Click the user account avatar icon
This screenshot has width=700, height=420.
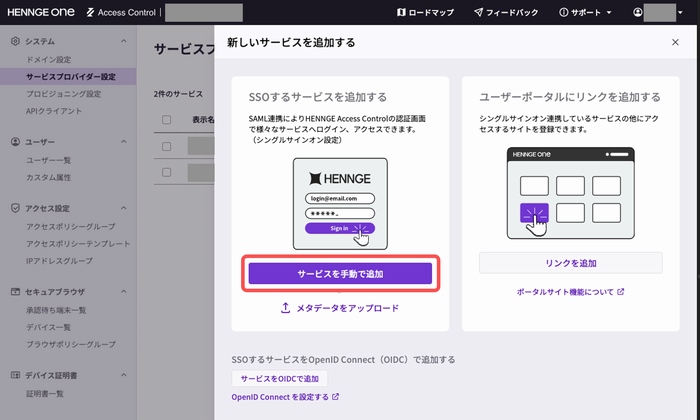638,12
